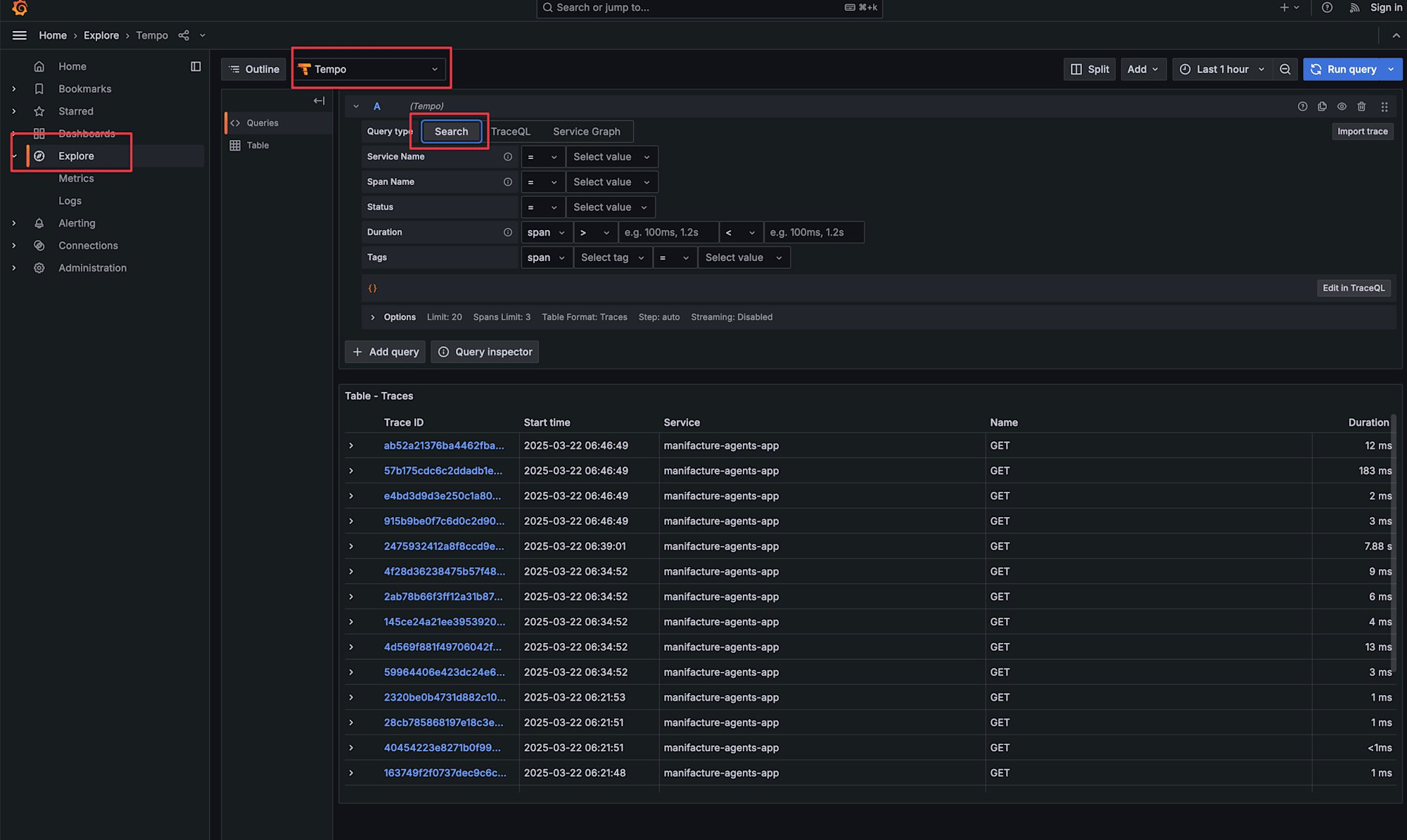Open the Duration span scope dropdown
Image resolution: width=1407 pixels, height=840 pixels.
(546, 232)
